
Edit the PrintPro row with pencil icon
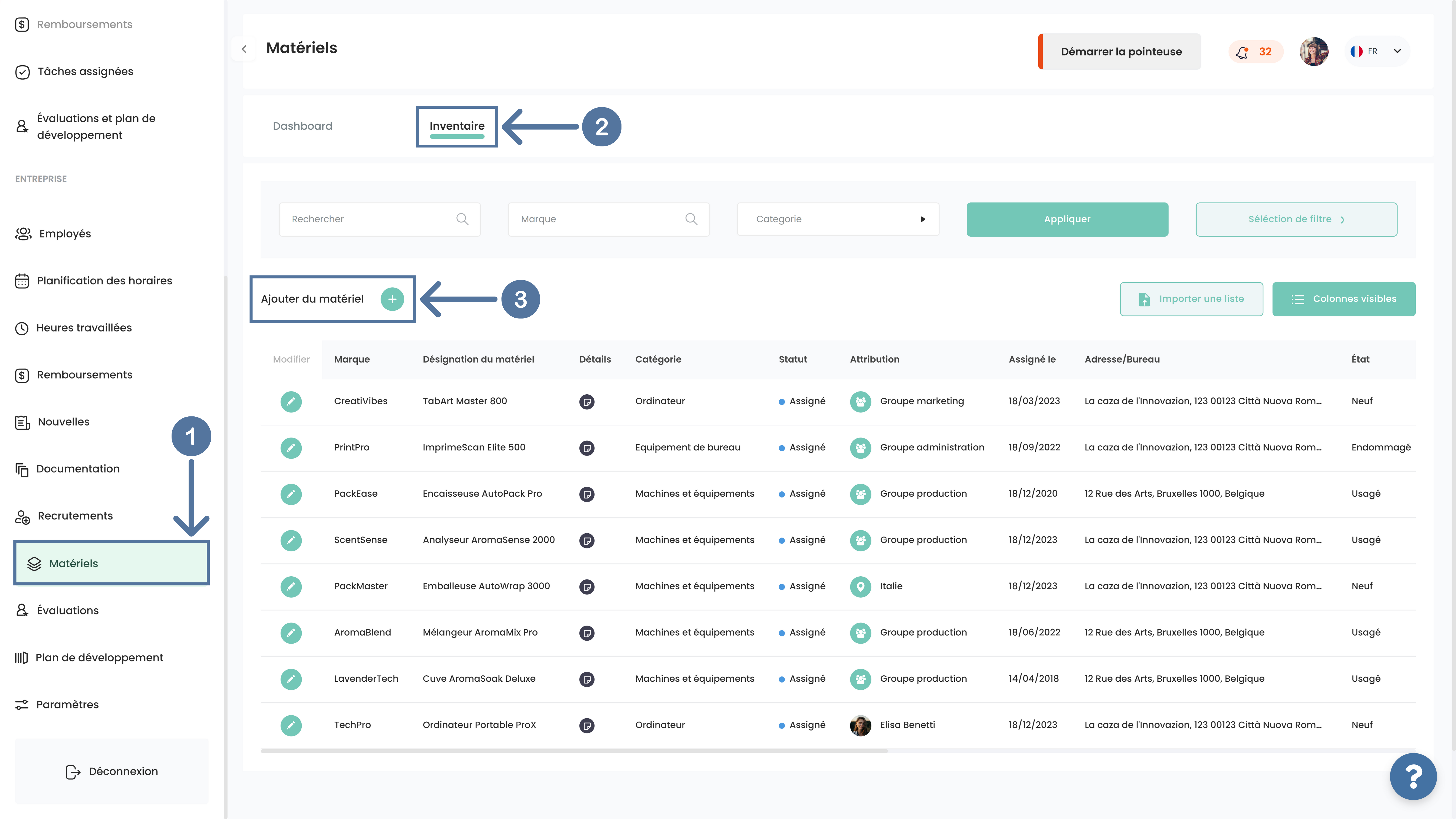(291, 448)
